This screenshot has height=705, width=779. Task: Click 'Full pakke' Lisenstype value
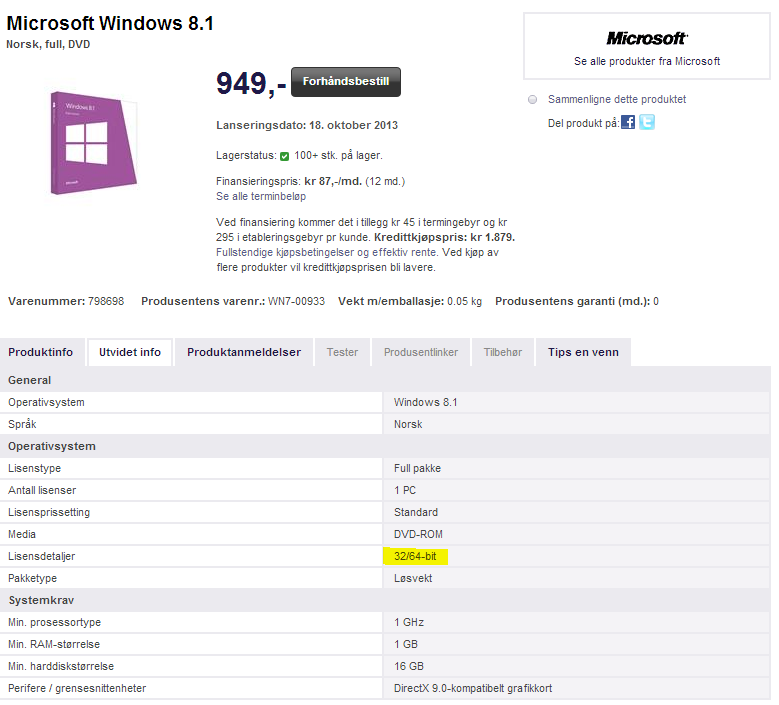pos(417,469)
